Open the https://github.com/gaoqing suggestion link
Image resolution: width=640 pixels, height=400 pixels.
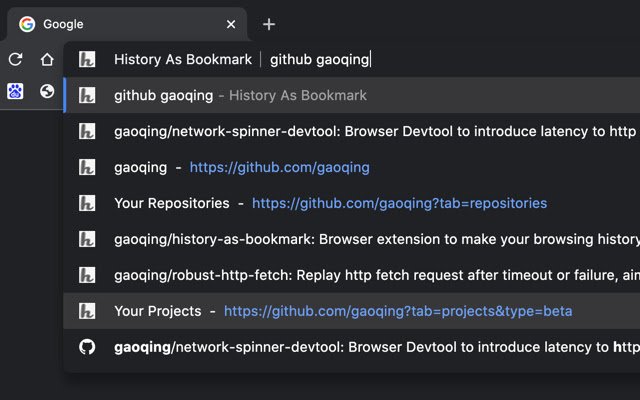pyautogui.click(x=280, y=167)
